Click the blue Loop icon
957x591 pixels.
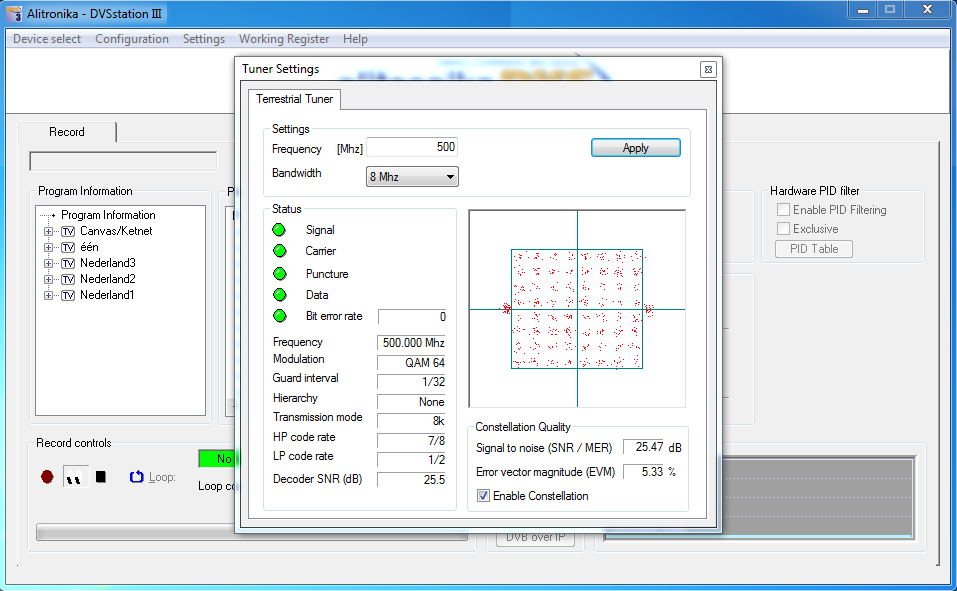coord(137,477)
